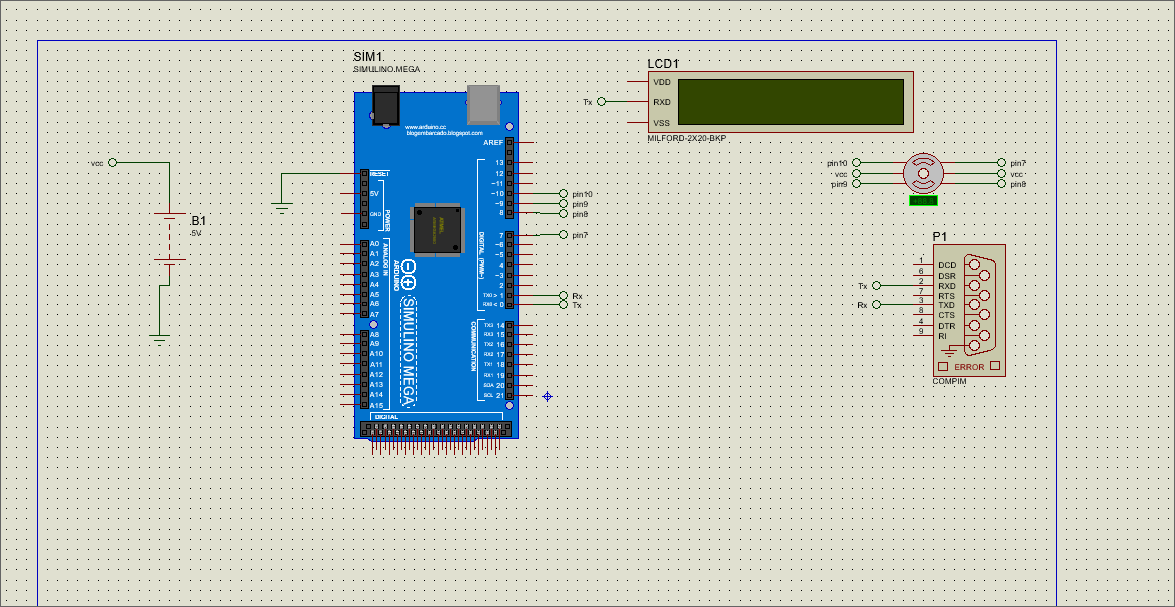Click the www.arduino.cc text on the board
Image resolution: width=1175 pixels, height=607 pixels.
425,128
